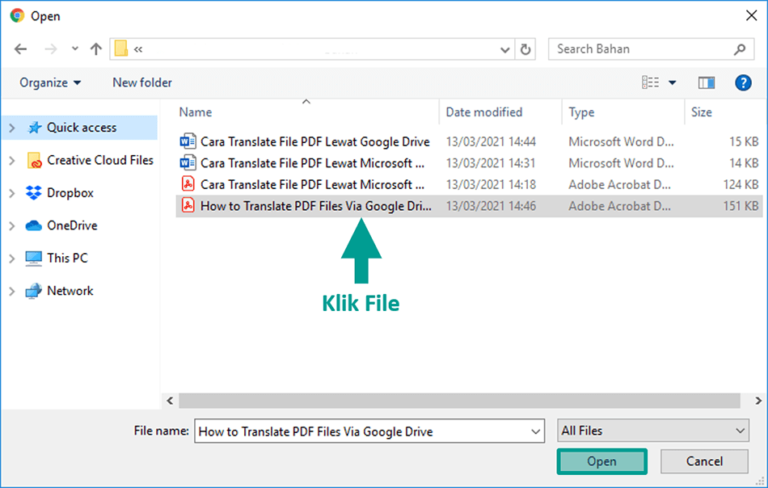
Task: Select How to Translate PDF Files file
Action: tap(316, 206)
